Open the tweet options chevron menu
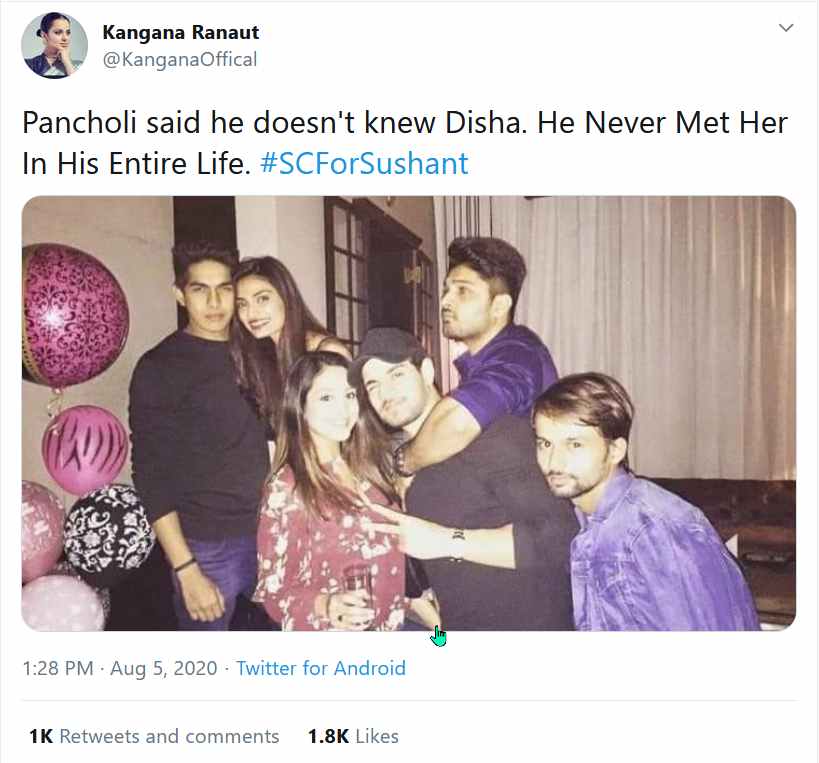 coord(786,28)
